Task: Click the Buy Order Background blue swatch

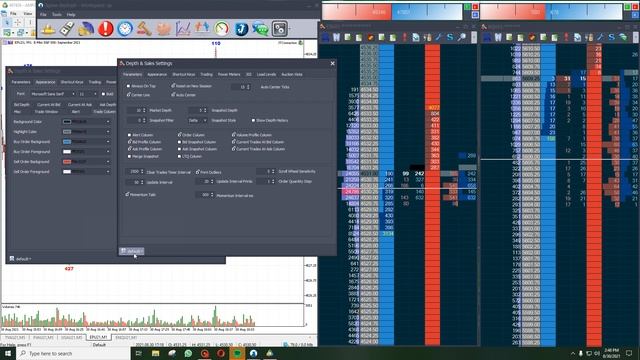Action: (x=67, y=142)
